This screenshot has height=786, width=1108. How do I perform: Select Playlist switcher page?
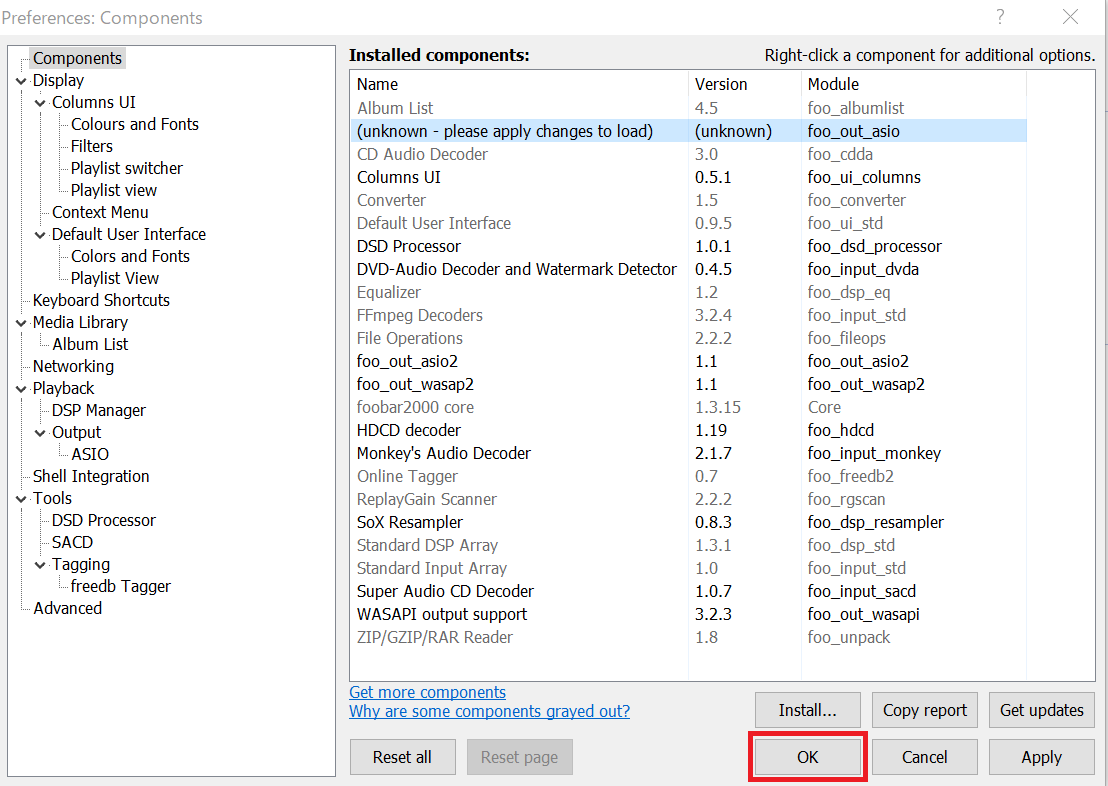pyautogui.click(x=126, y=168)
